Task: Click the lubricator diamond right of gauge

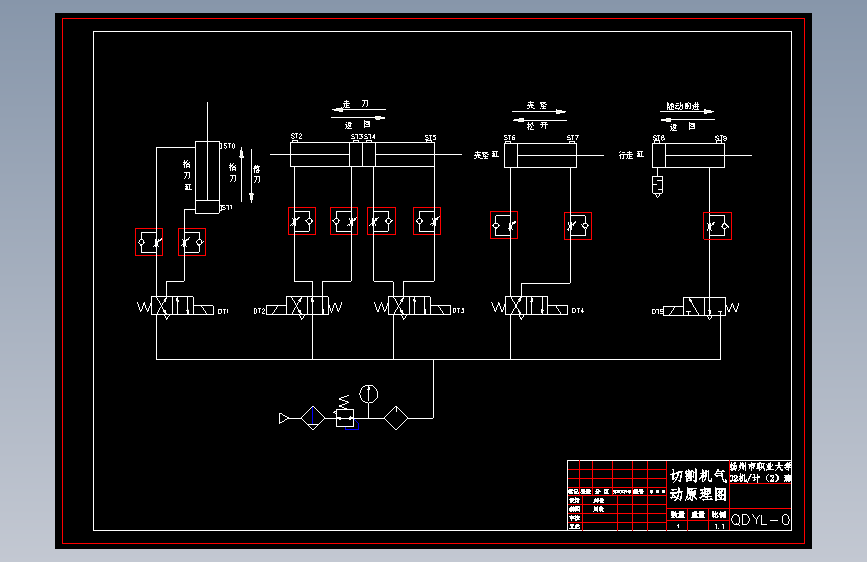Action: point(396,418)
